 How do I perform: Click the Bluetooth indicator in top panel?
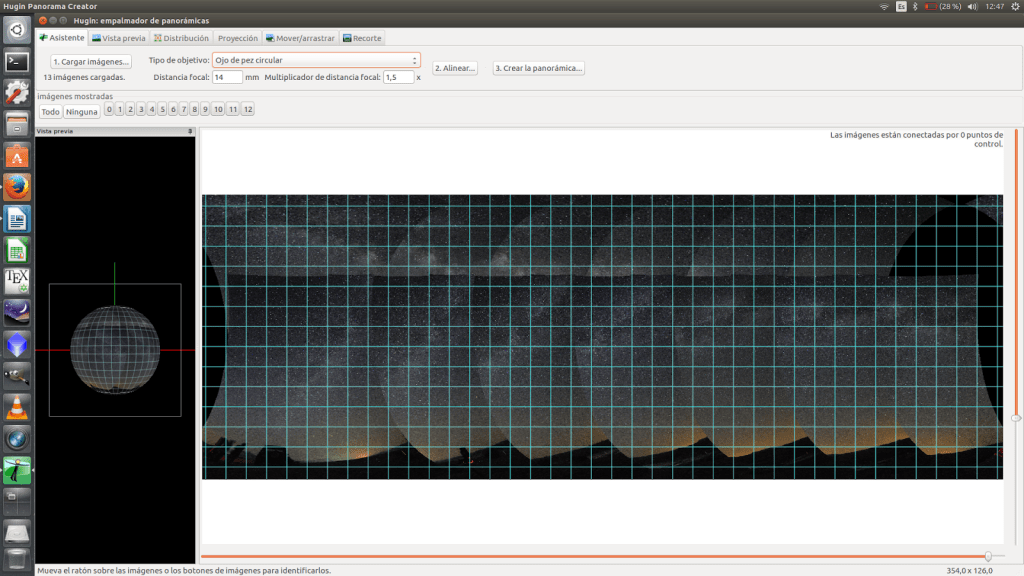click(x=915, y=6)
